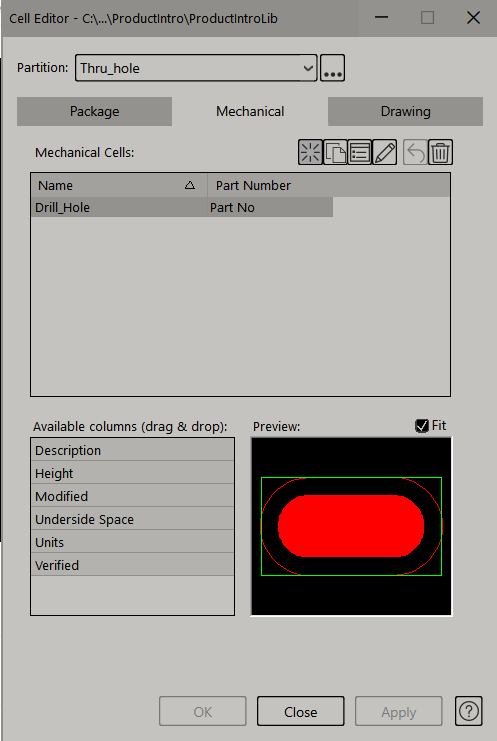Screen dimensions: 497x741
Task: Click the Edit Graphics pencil icon
Action: [385, 152]
